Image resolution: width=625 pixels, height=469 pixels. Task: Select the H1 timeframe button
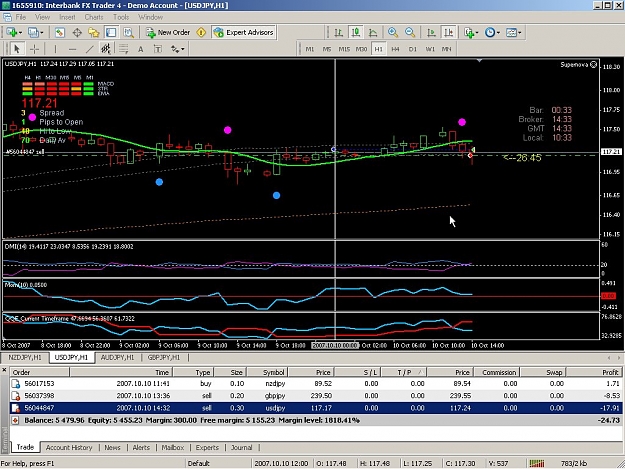378,49
